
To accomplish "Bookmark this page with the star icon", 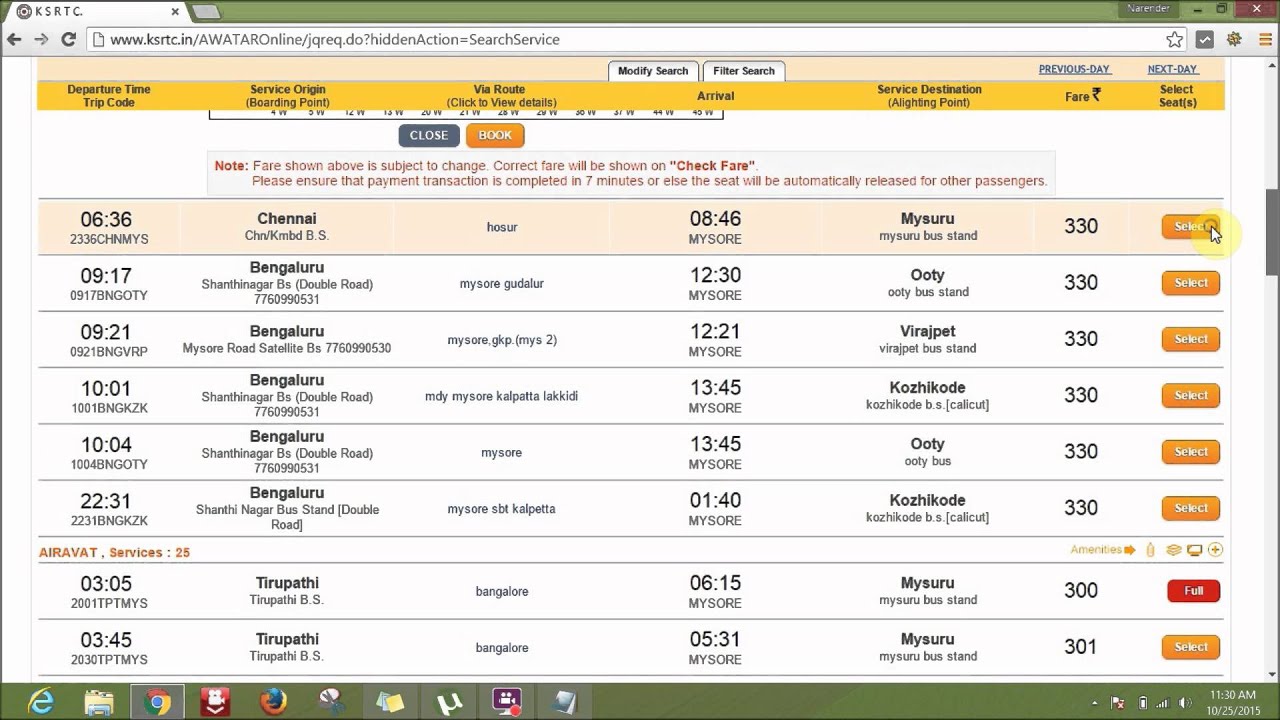I will point(1175,40).
